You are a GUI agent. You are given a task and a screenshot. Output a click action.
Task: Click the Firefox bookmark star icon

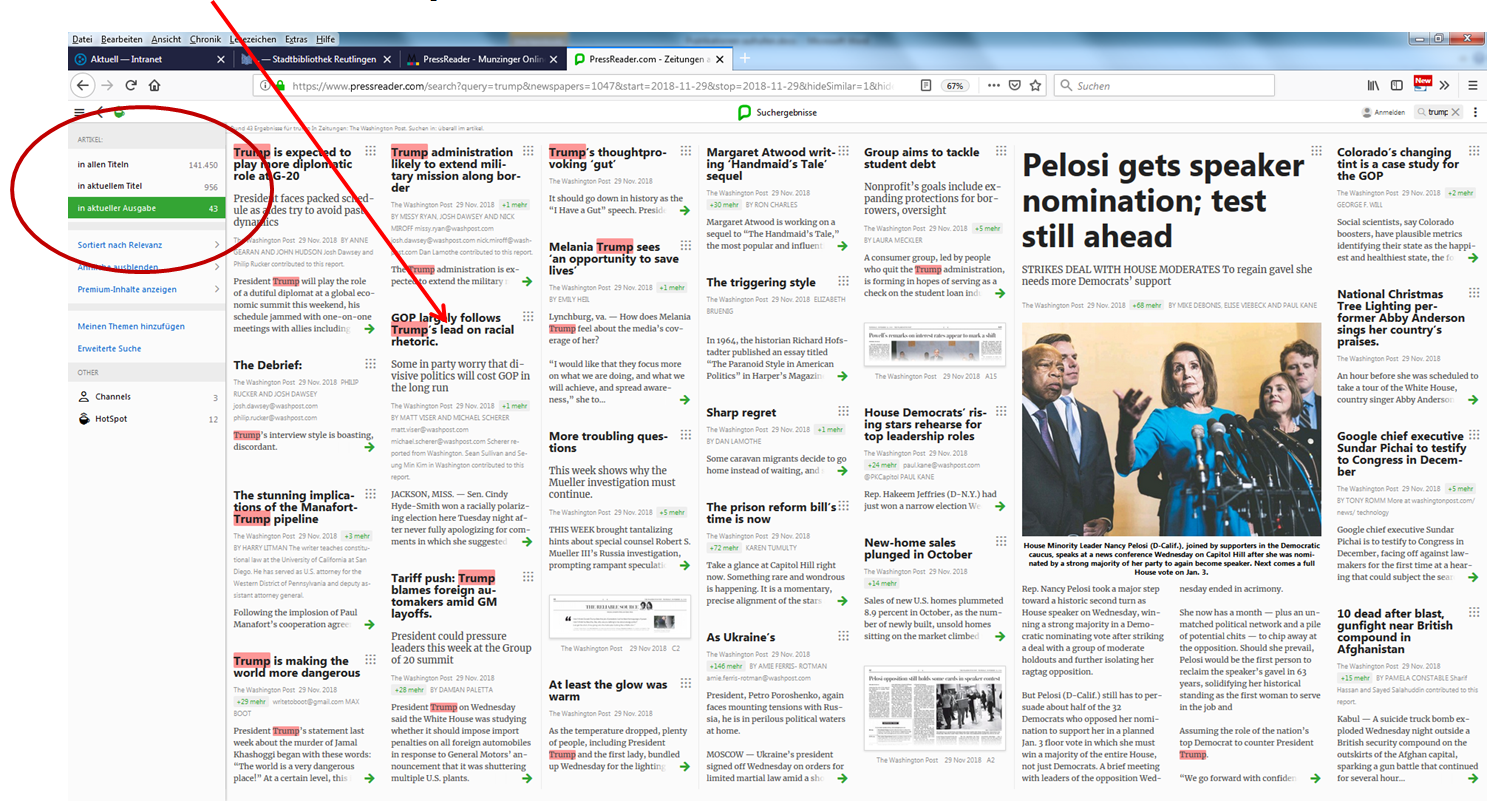(x=1035, y=86)
